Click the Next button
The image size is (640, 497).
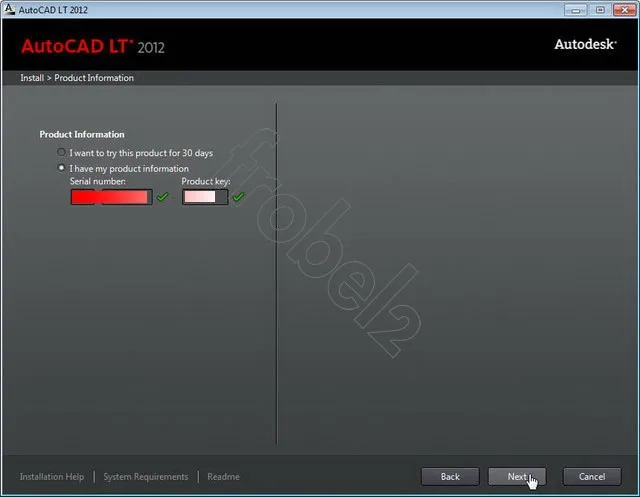tap(517, 477)
